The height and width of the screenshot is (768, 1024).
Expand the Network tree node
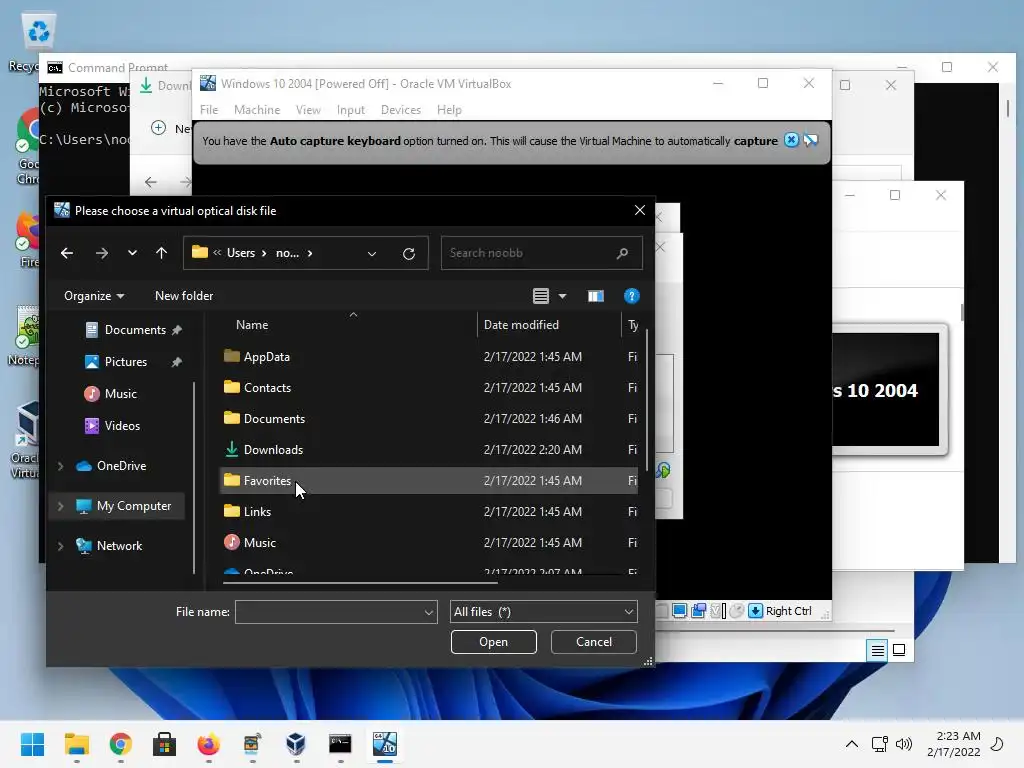click(61, 546)
